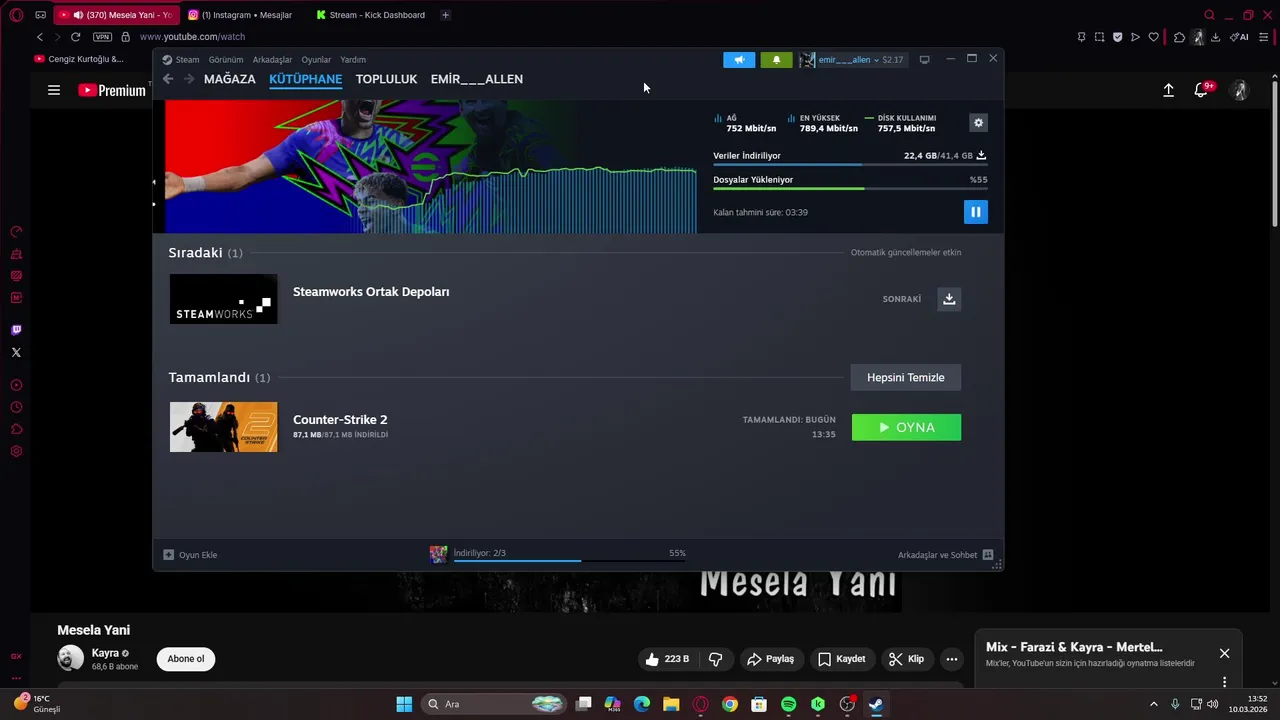Image resolution: width=1280 pixels, height=720 pixels.
Task: Pause the current Steam download
Action: pyautogui.click(x=975, y=212)
